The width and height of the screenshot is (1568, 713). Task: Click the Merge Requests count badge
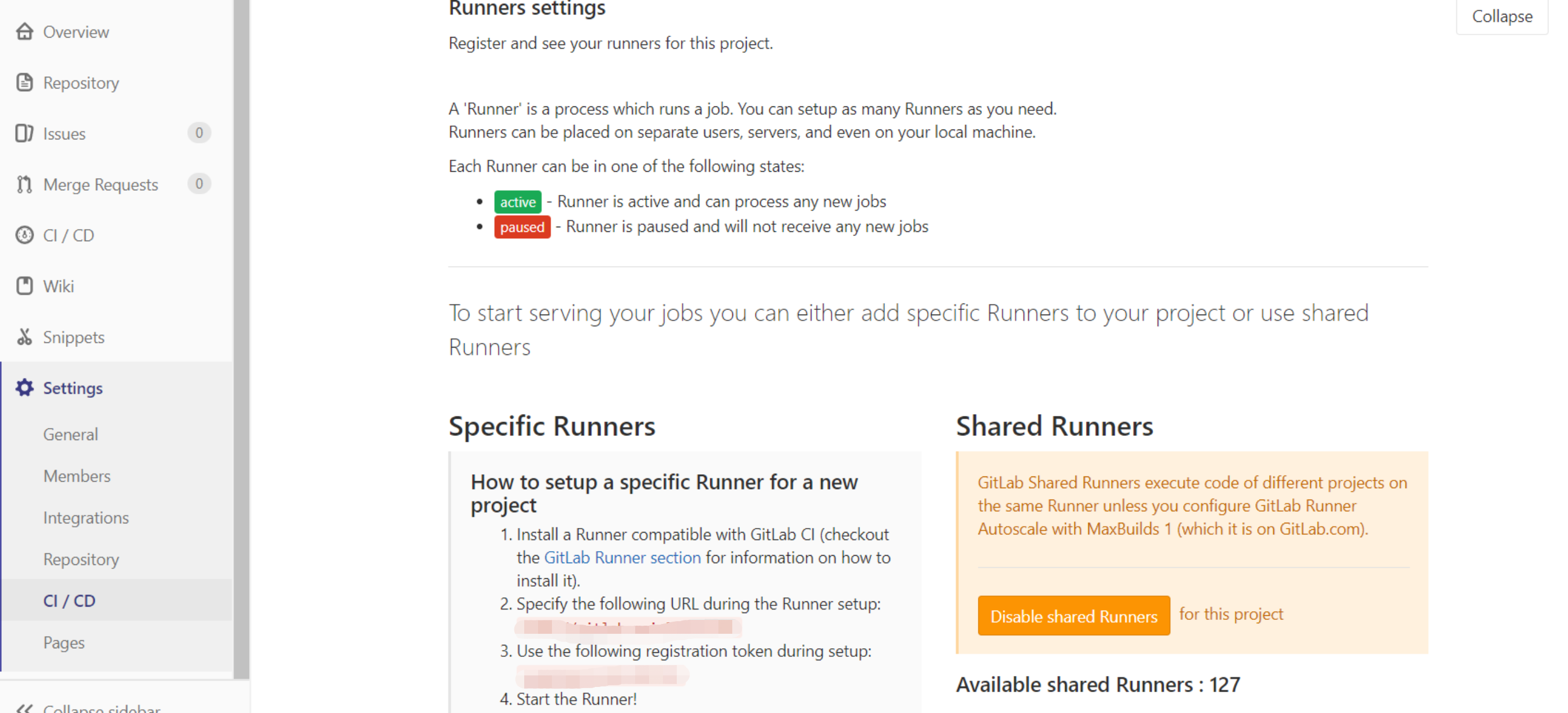click(x=199, y=183)
